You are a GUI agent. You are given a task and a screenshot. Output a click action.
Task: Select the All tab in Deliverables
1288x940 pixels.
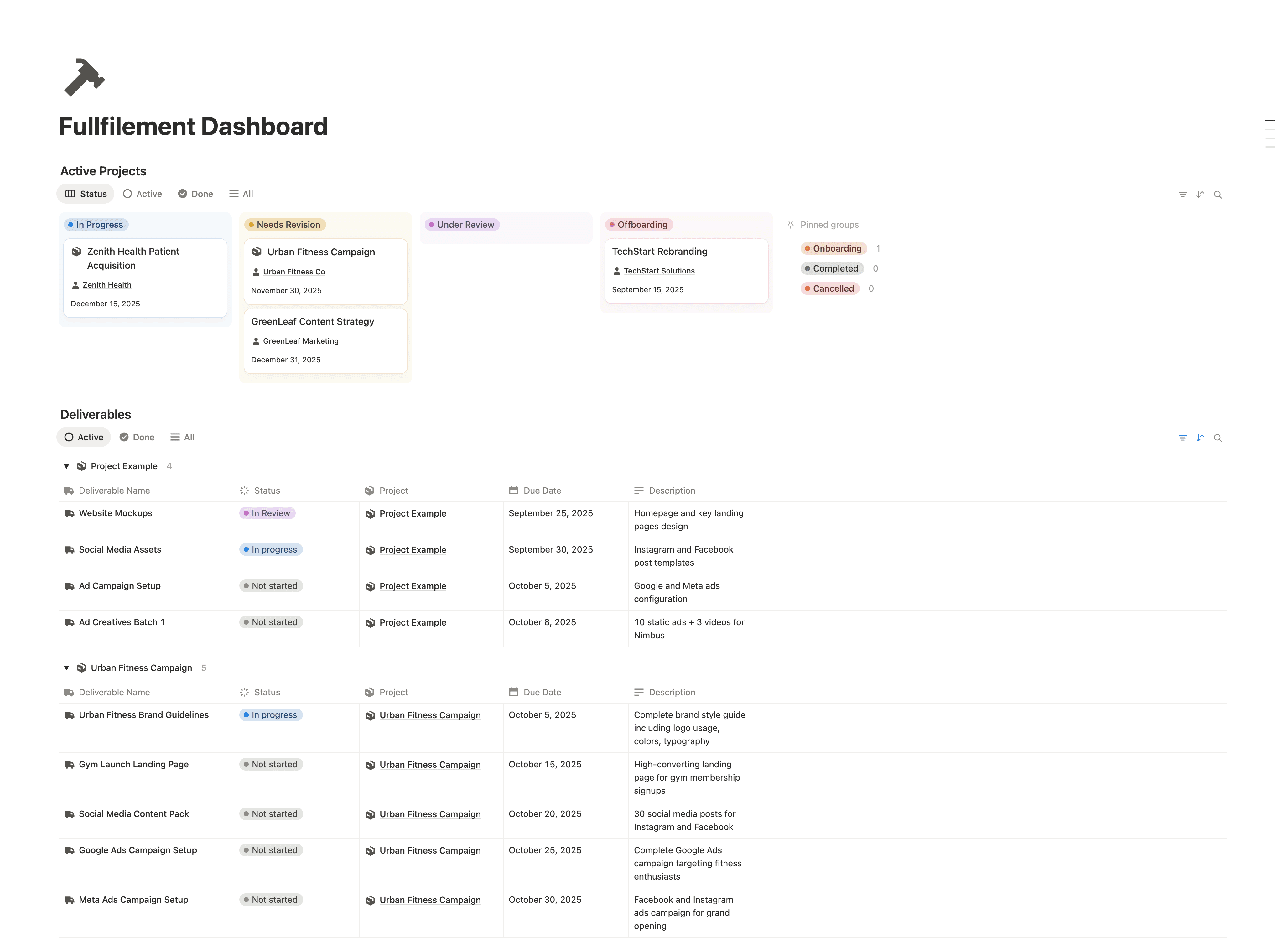(x=182, y=438)
